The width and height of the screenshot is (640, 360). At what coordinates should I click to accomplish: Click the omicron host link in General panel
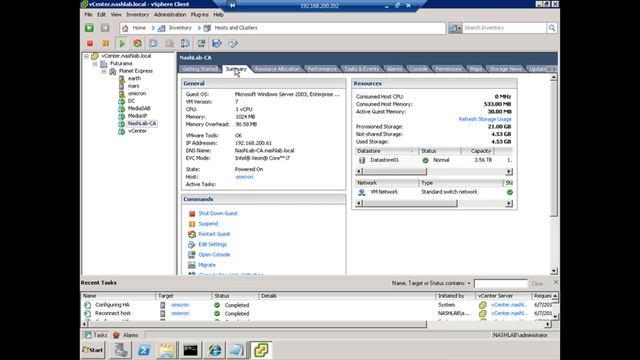(244, 177)
